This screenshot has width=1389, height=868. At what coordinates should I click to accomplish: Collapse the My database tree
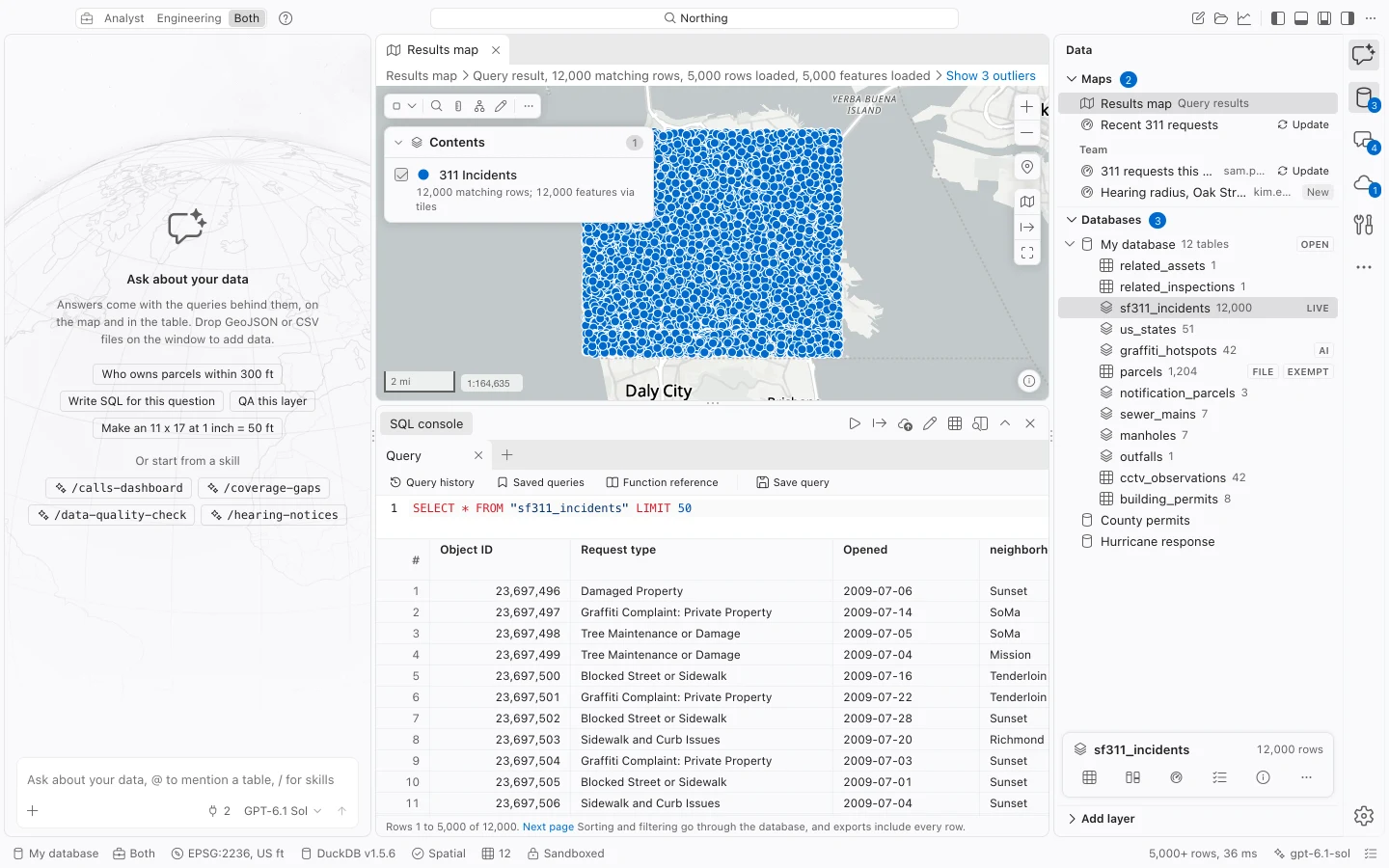pyautogui.click(x=1070, y=244)
